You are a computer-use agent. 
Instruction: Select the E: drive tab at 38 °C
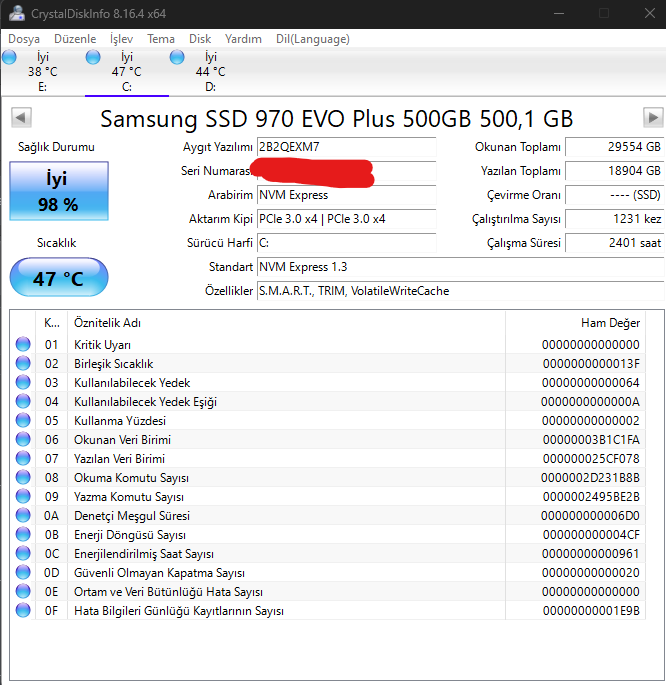[42, 72]
